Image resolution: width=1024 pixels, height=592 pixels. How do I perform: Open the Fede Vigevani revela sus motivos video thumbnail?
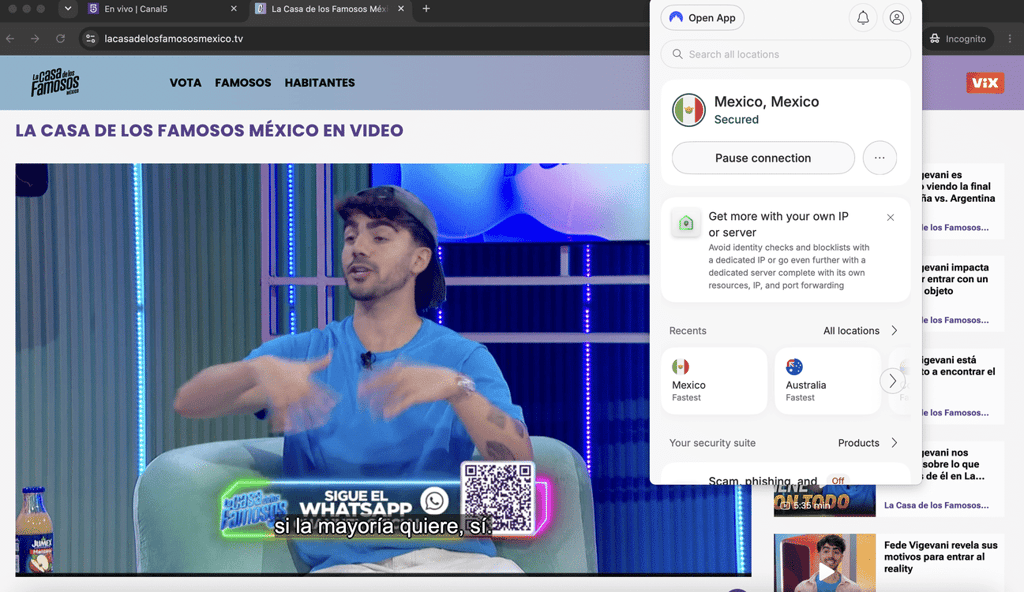pos(824,563)
